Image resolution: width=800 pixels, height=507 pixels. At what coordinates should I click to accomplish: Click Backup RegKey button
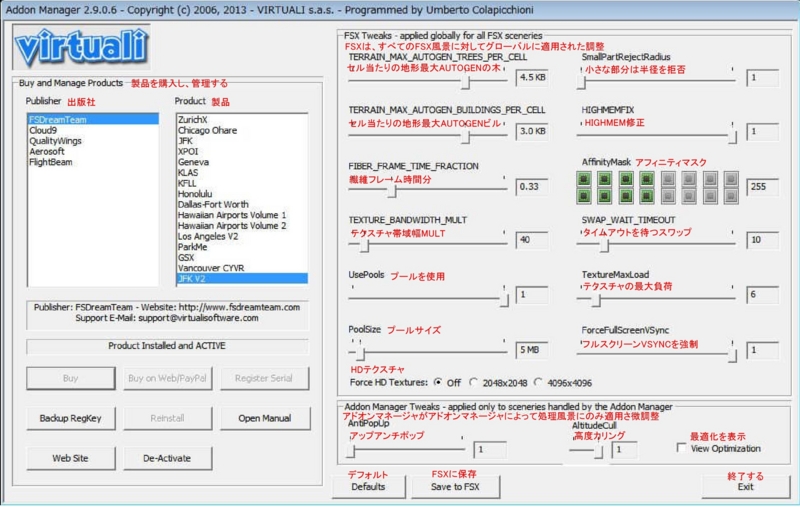pyautogui.click(x=70, y=418)
